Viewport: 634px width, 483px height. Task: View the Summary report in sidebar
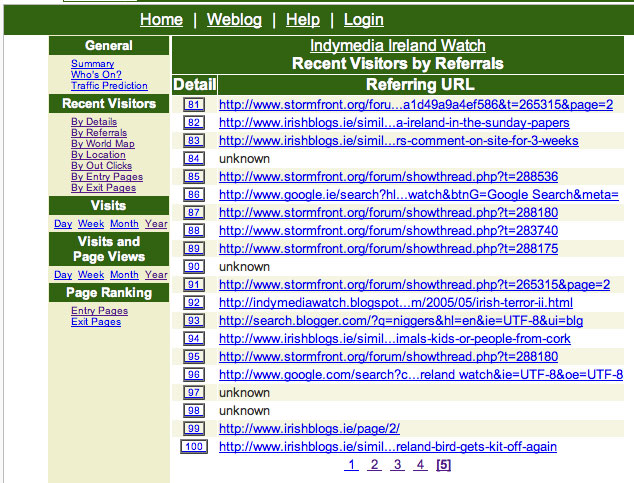click(92, 64)
